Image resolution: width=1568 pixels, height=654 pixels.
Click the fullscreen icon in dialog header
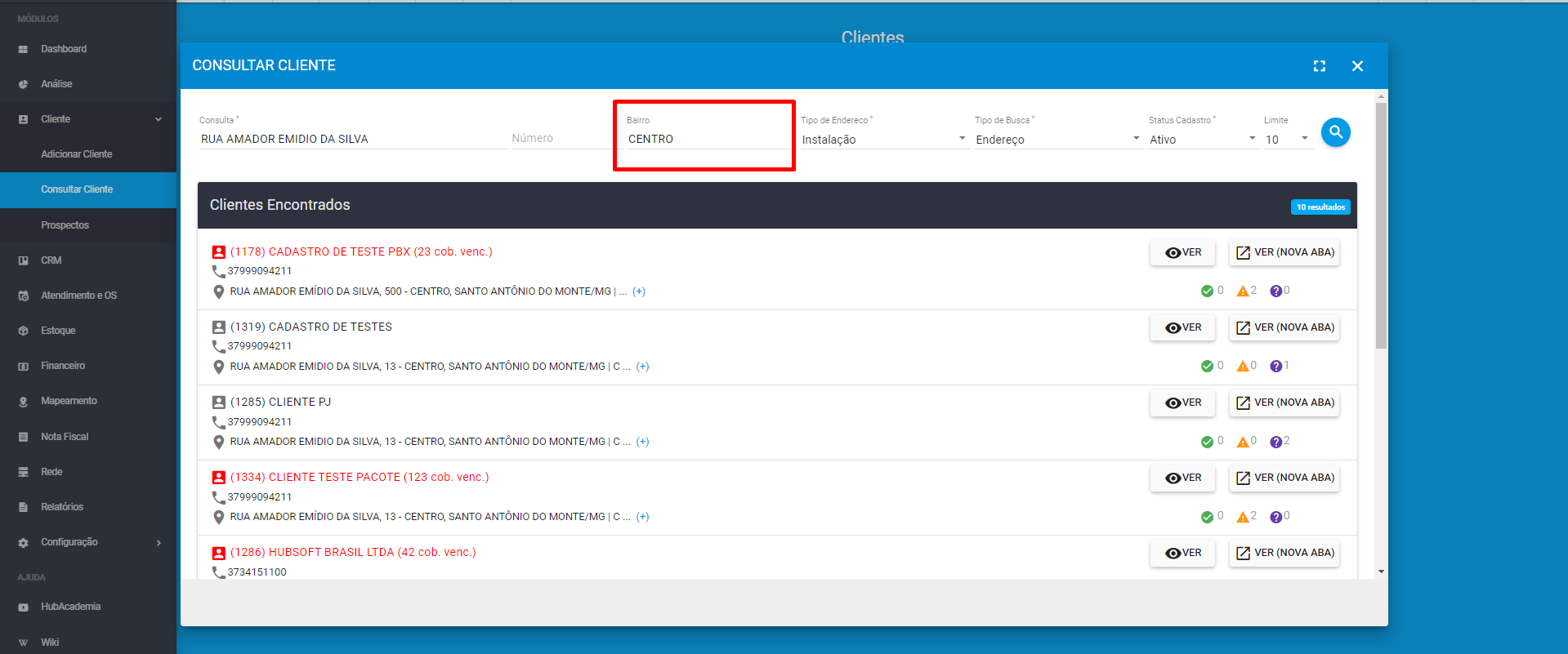point(1319,66)
